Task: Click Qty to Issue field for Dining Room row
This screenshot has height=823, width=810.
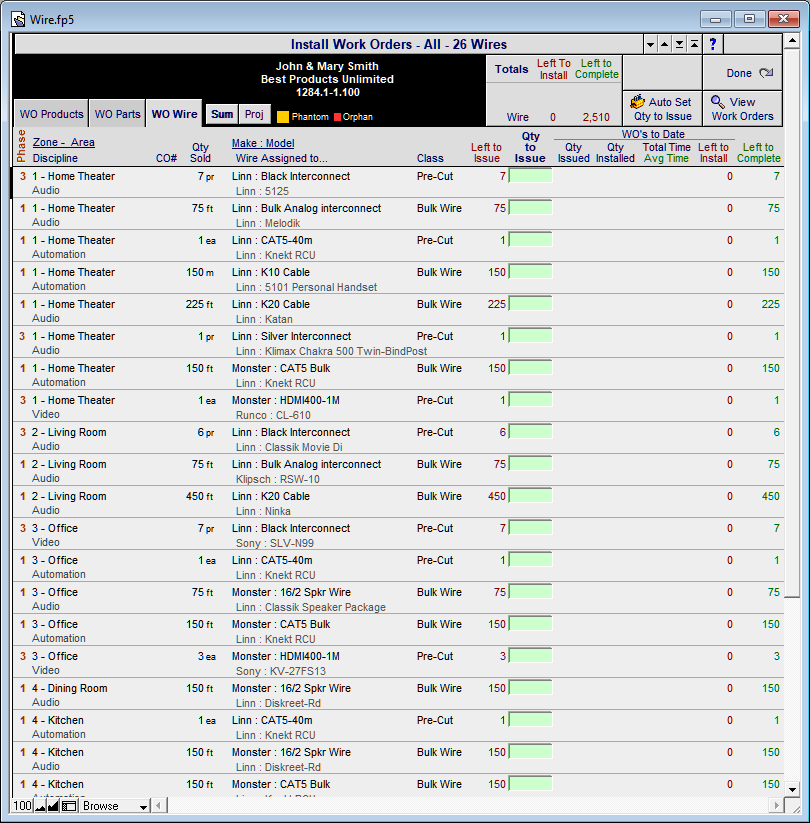Action: (x=530, y=688)
